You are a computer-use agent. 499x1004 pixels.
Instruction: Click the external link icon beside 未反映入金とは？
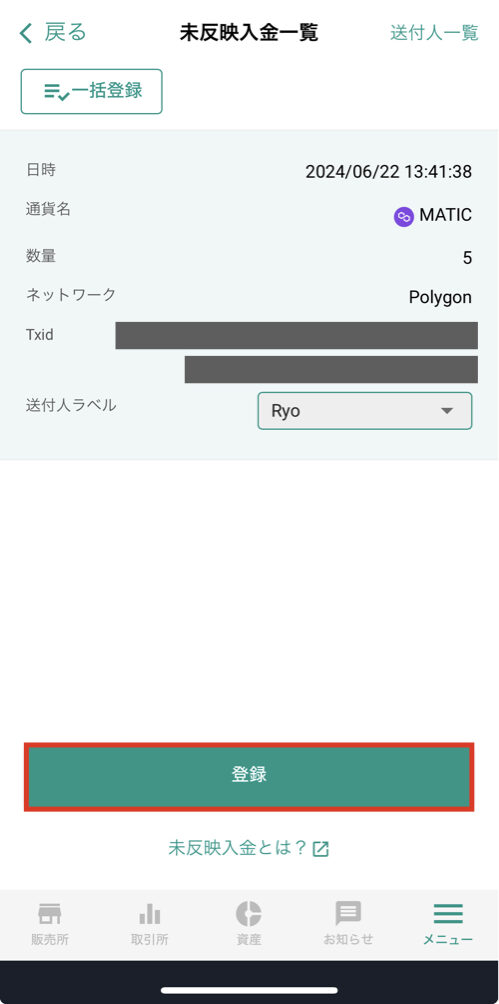[x=320, y=850]
